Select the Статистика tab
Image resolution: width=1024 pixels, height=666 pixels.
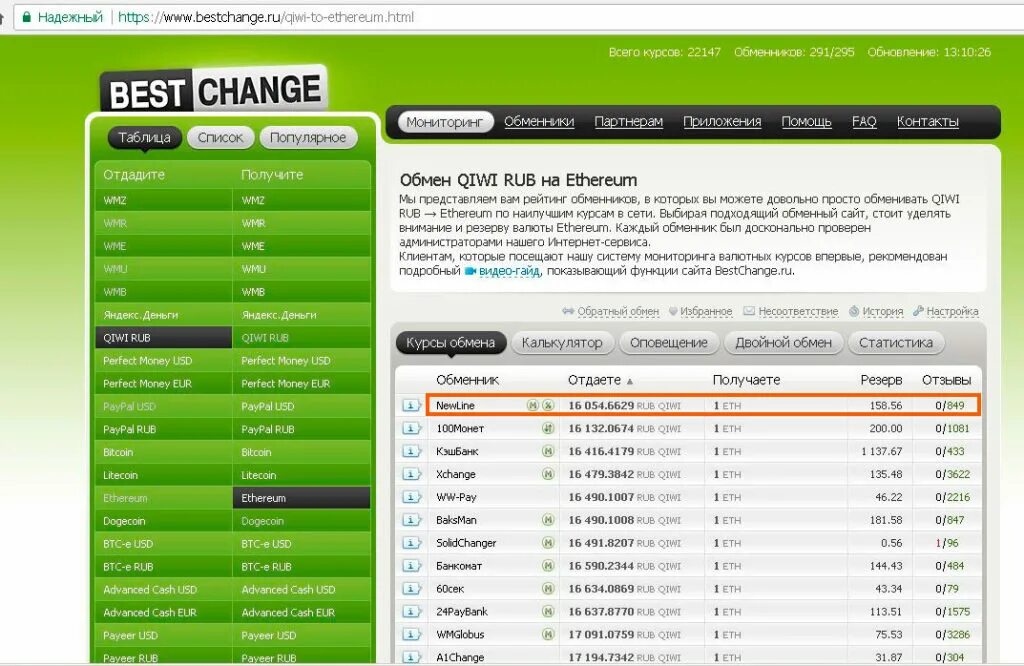pos(896,343)
